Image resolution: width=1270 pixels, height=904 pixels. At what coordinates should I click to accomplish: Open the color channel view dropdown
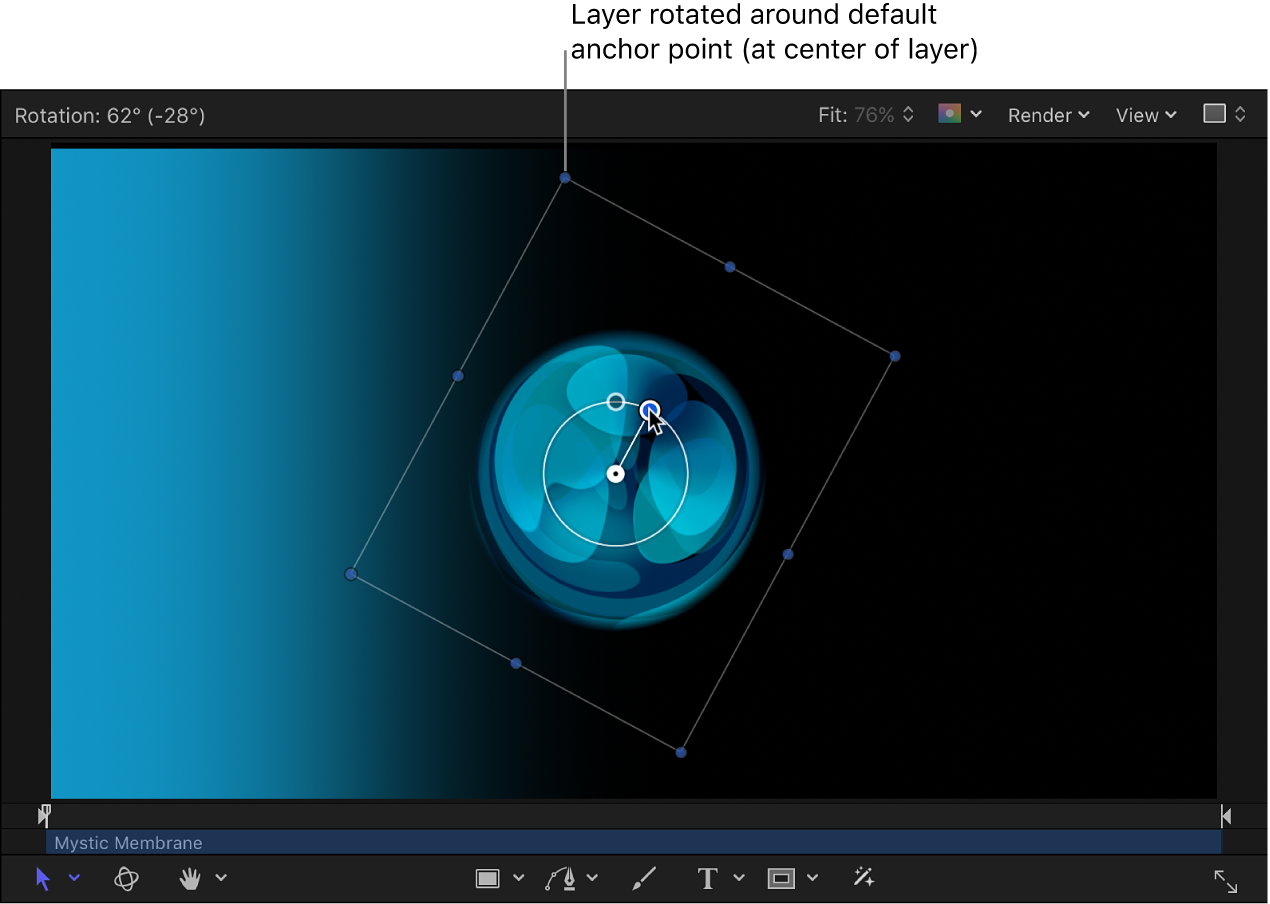click(x=977, y=113)
